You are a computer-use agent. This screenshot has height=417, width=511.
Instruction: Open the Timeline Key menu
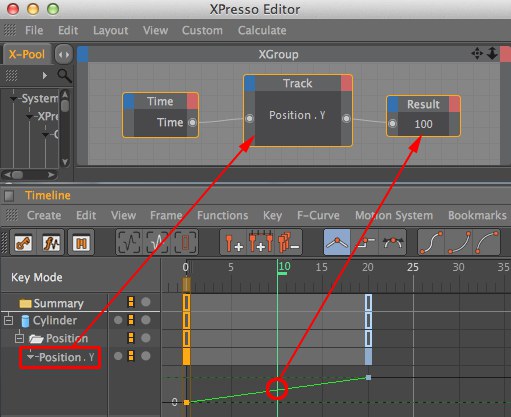[x=272, y=216]
